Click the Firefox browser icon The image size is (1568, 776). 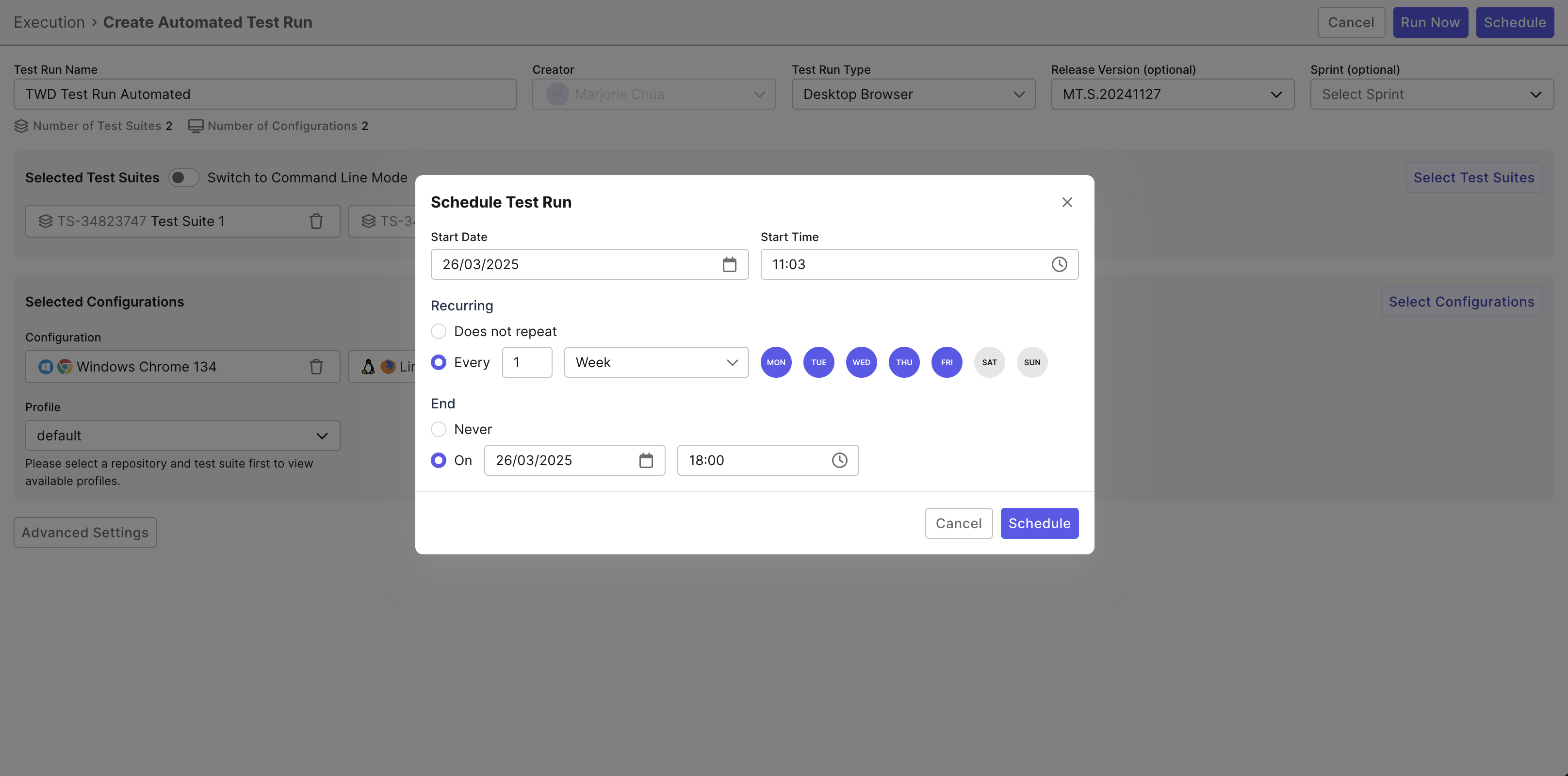point(388,366)
